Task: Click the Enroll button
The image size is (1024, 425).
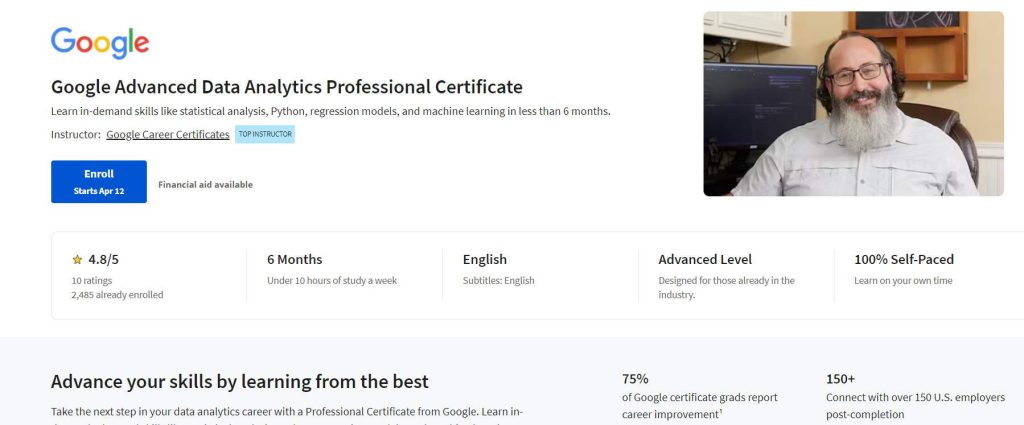Action: (99, 181)
